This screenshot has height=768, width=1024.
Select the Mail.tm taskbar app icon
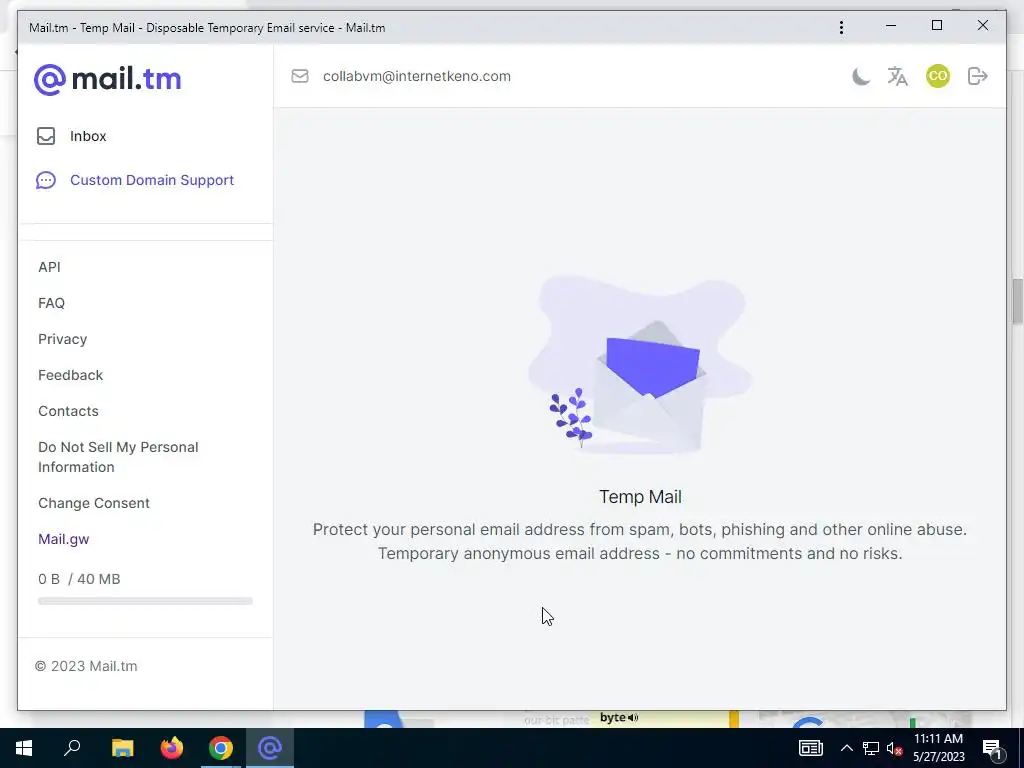coord(270,748)
